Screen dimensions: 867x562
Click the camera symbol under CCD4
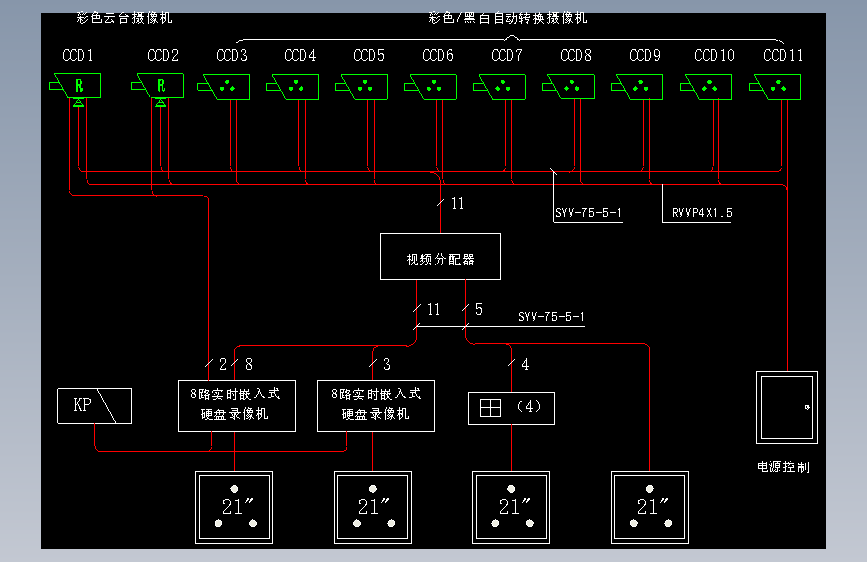pyautogui.click(x=293, y=87)
